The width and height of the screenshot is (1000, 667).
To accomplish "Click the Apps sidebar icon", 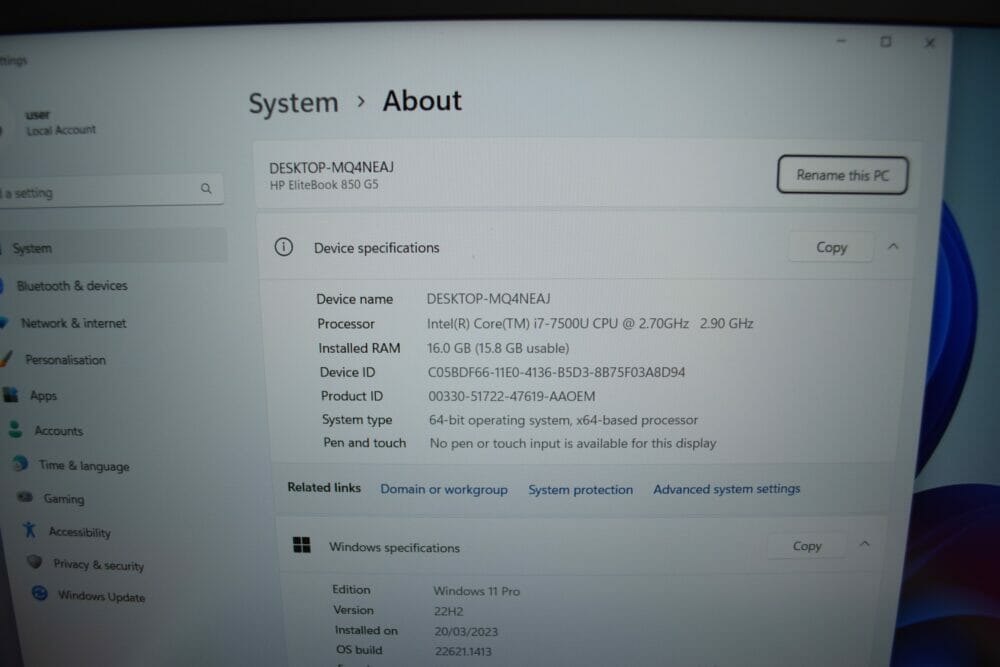I will (x=11, y=395).
